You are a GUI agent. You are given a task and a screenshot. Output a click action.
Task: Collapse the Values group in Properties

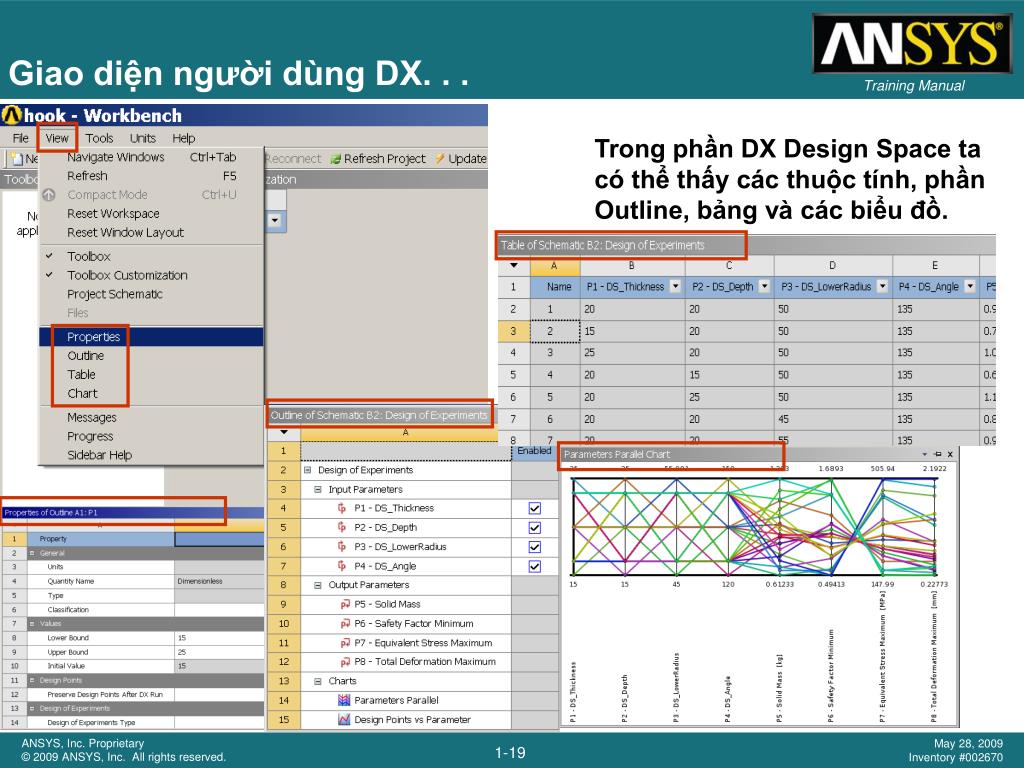coord(31,624)
